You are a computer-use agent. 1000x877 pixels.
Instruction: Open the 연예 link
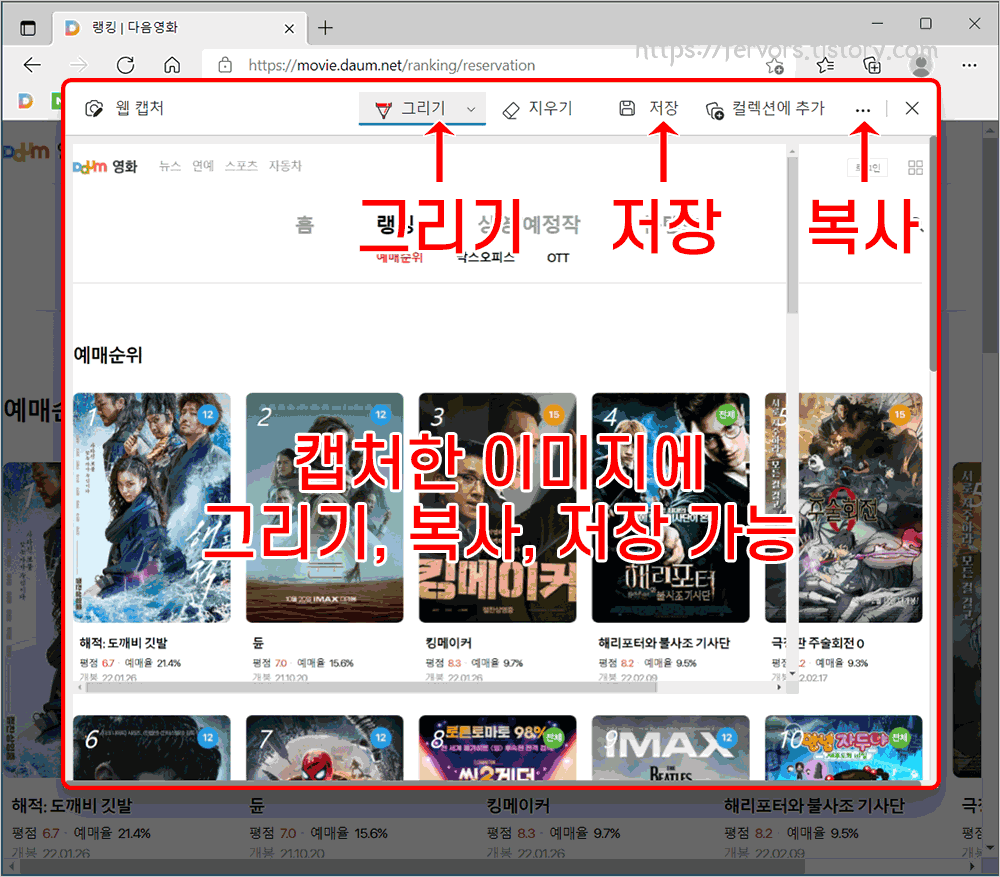tap(203, 166)
